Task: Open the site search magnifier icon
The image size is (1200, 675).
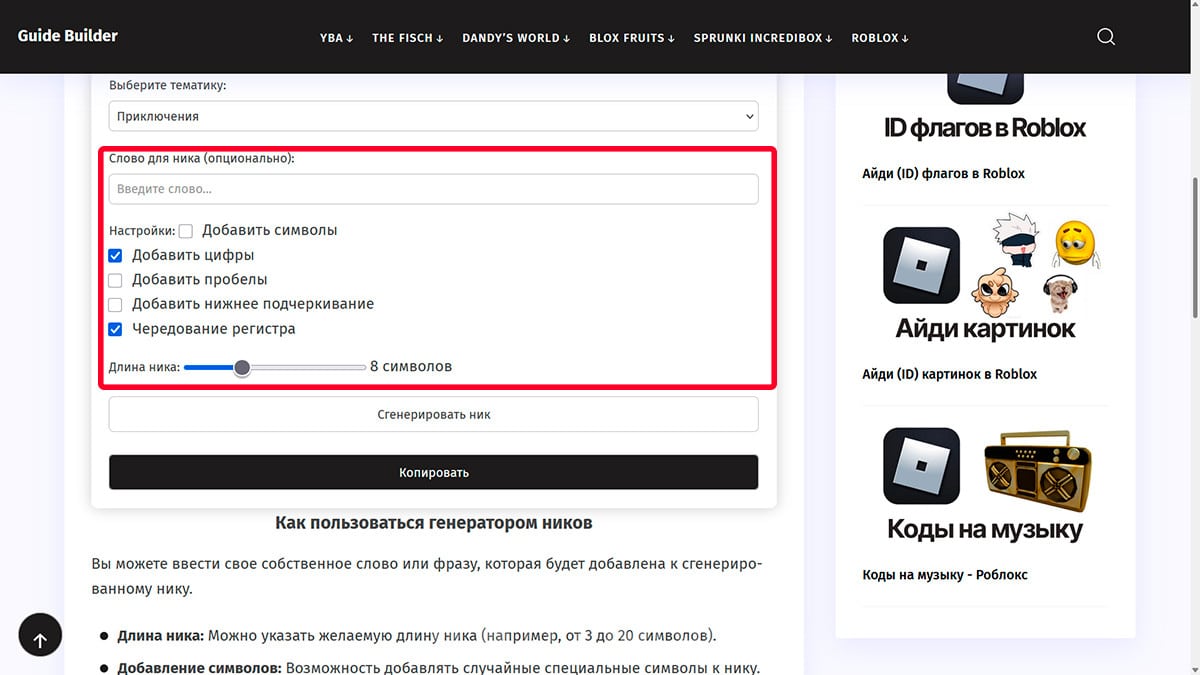Action: pyautogui.click(x=1105, y=37)
